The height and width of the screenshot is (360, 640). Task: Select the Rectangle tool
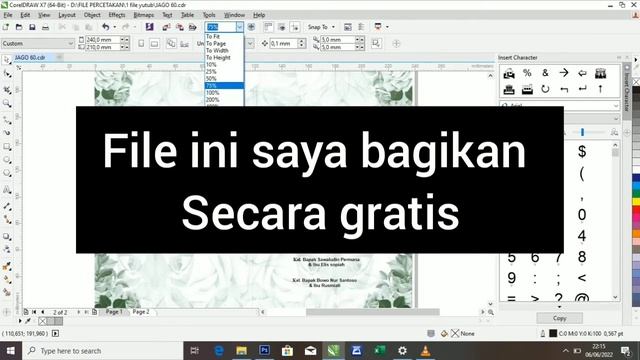7,147
